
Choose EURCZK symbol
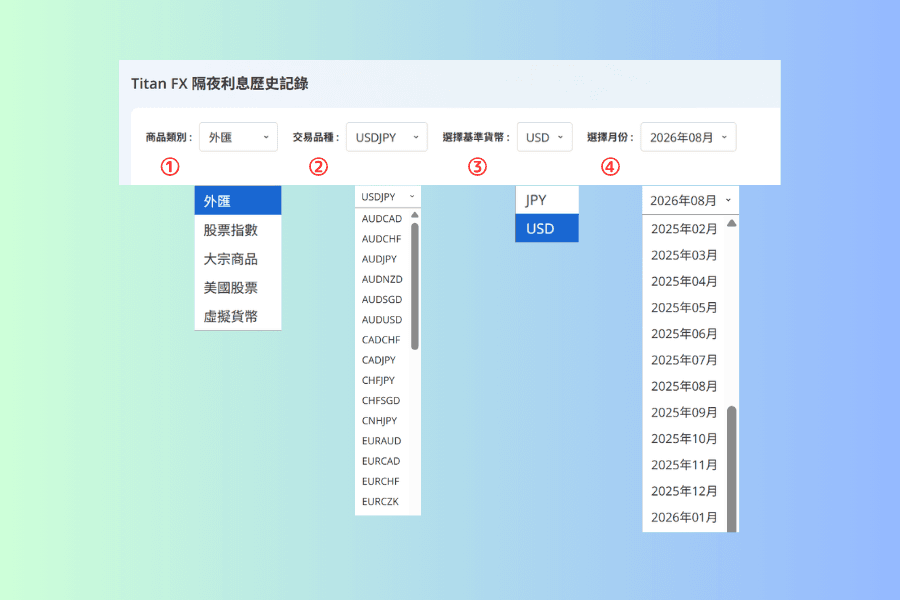click(382, 501)
